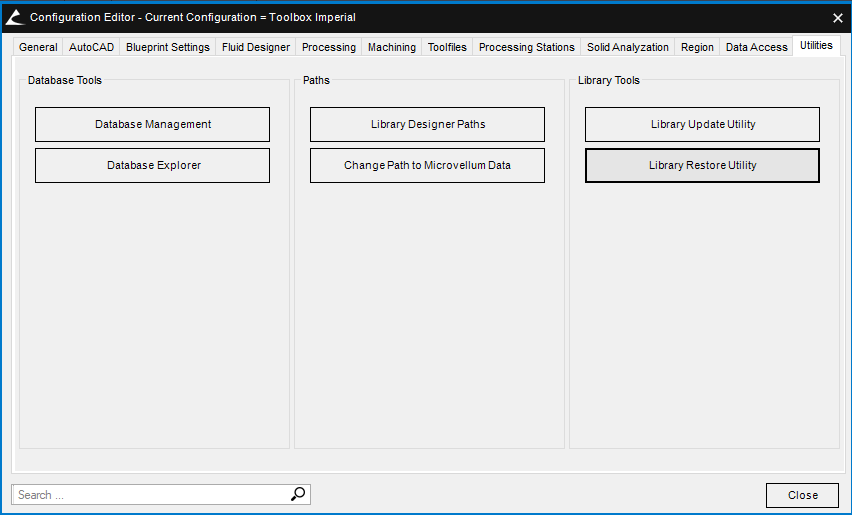Switch to the General tab
This screenshot has height=515, width=852.
(x=38, y=47)
